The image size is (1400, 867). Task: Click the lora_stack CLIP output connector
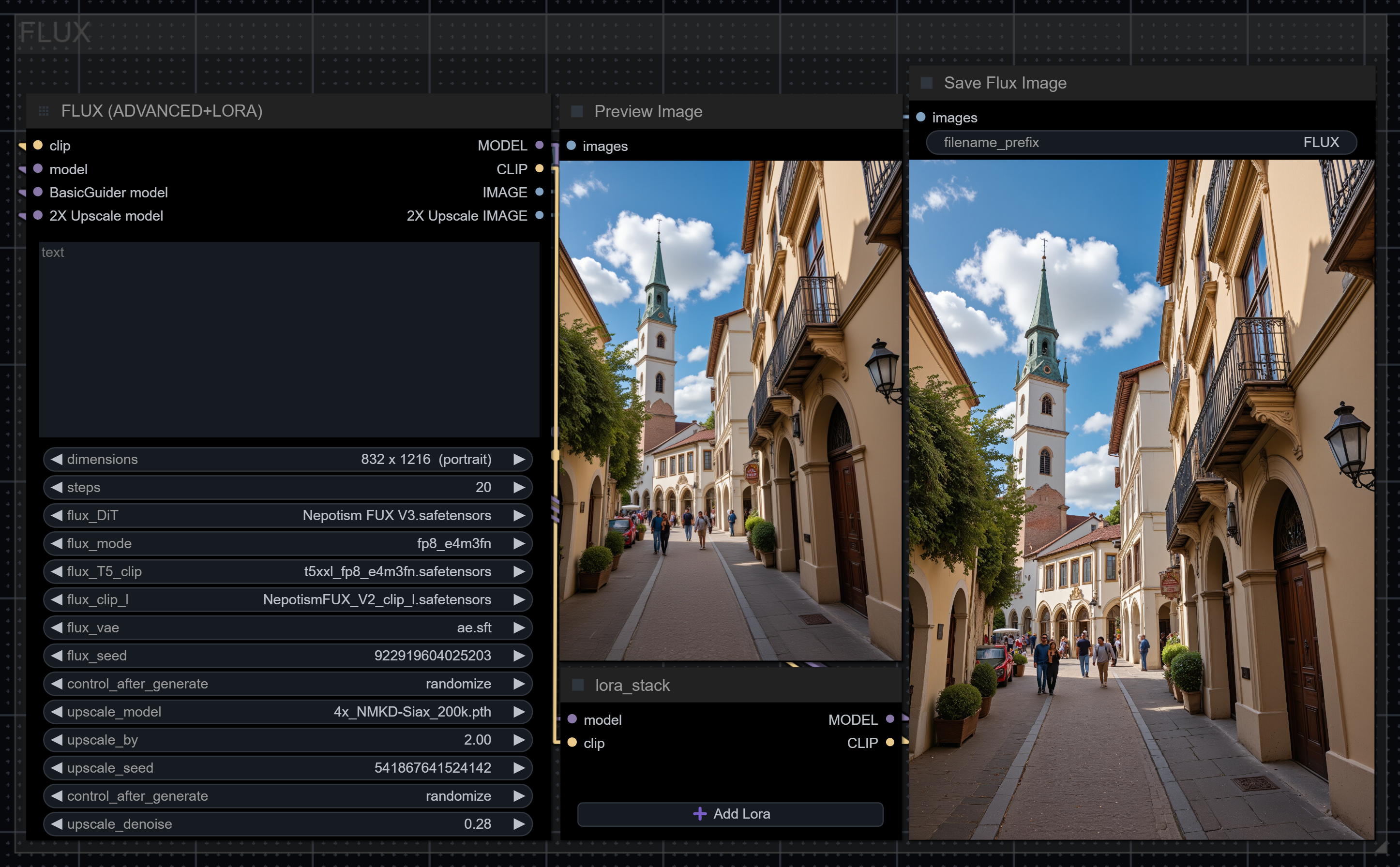(889, 743)
